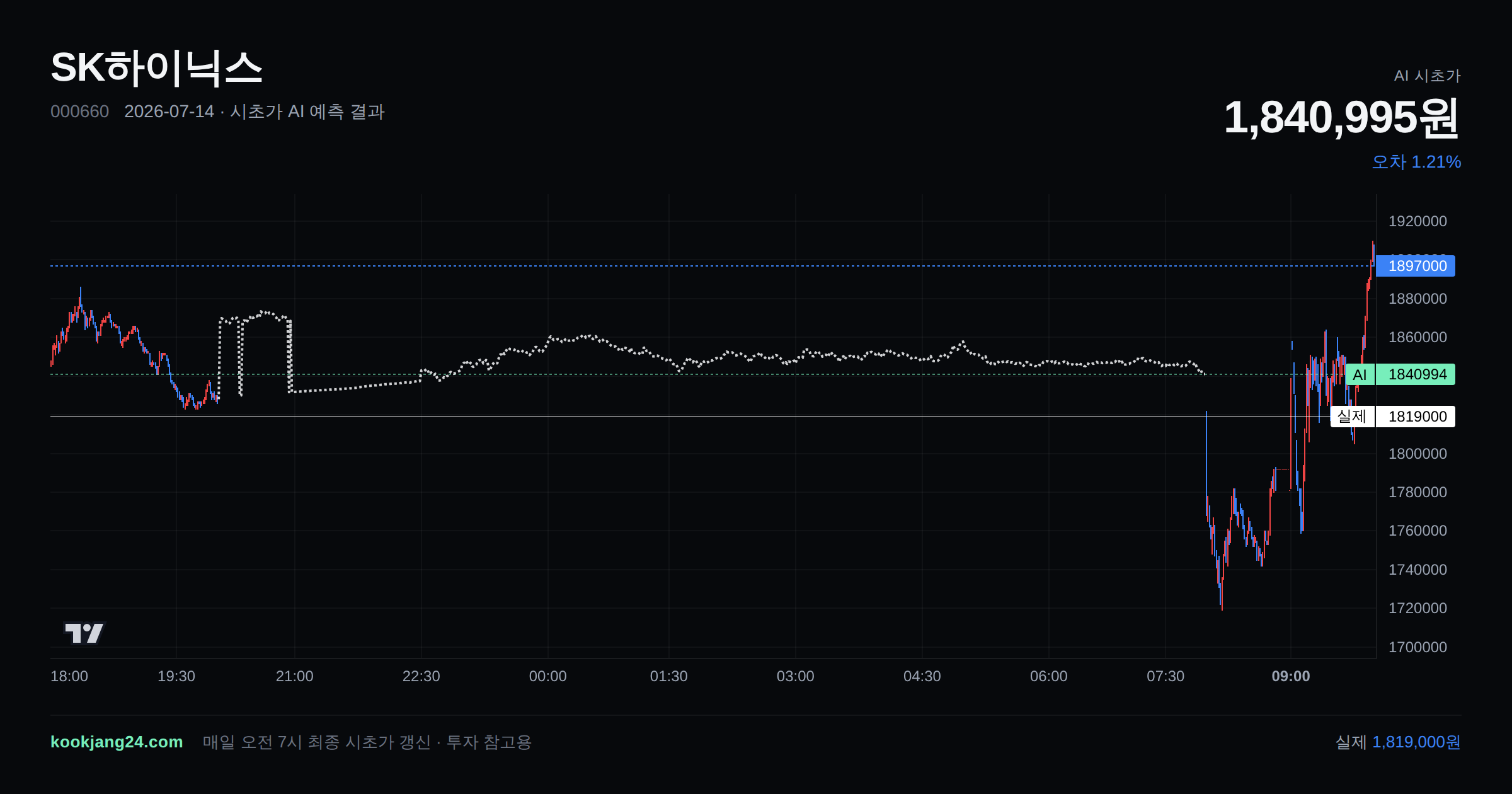The width and height of the screenshot is (1512, 794).
Task: Click the 03:00 time axis label
Action: pyautogui.click(x=796, y=676)
